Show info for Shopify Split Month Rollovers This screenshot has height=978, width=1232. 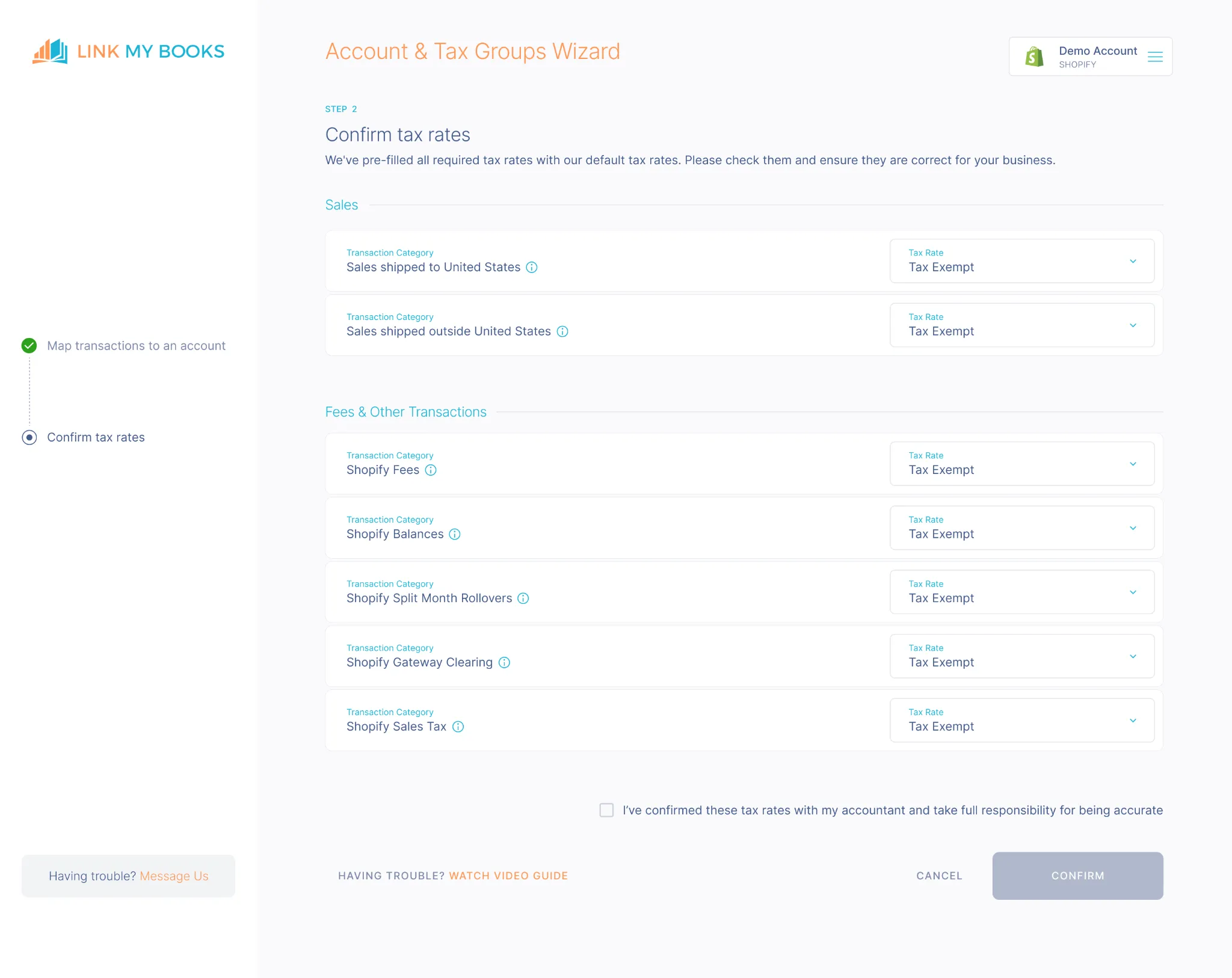click(x=523, y=598)
